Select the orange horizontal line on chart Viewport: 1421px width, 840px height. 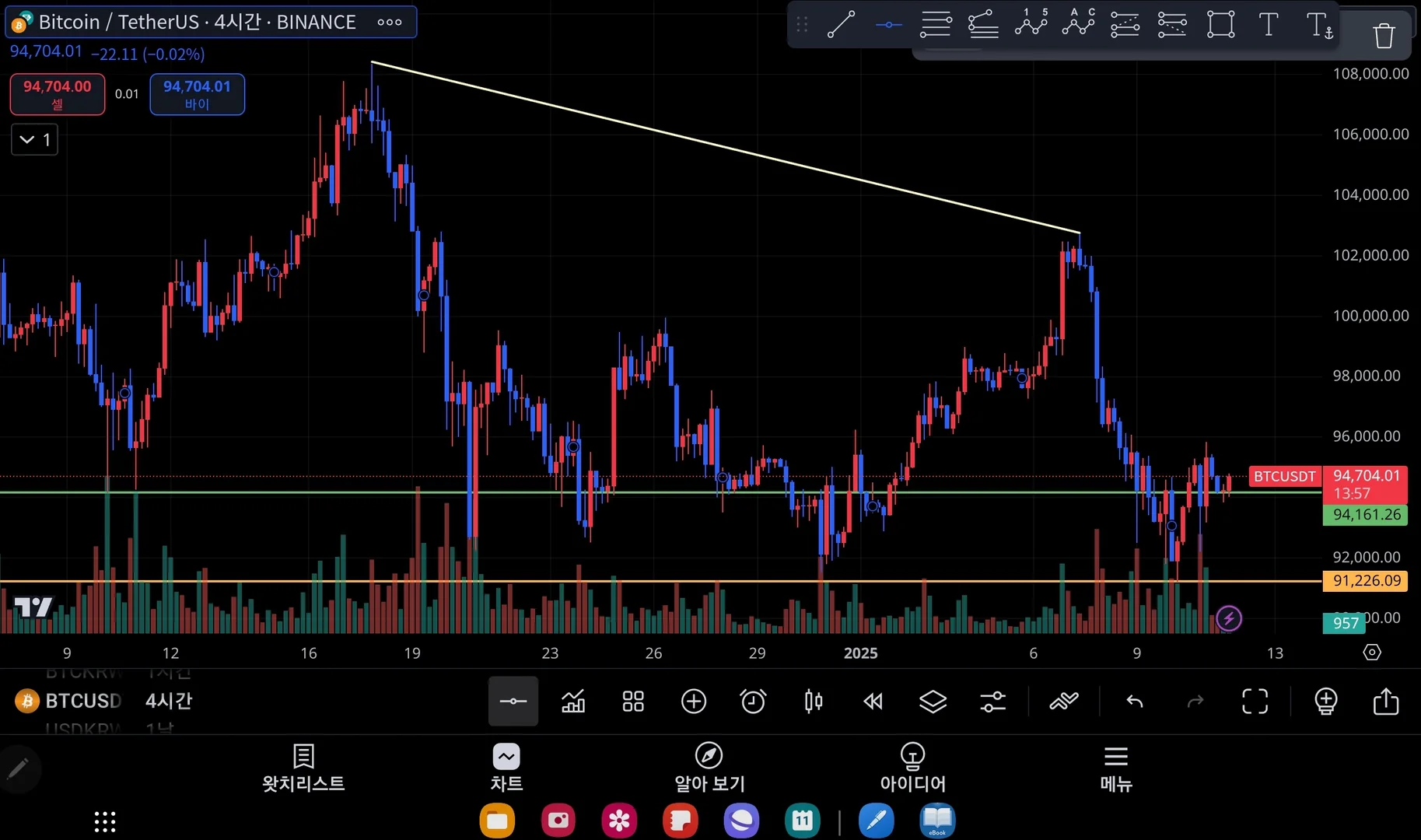click(x=661, y=581)
